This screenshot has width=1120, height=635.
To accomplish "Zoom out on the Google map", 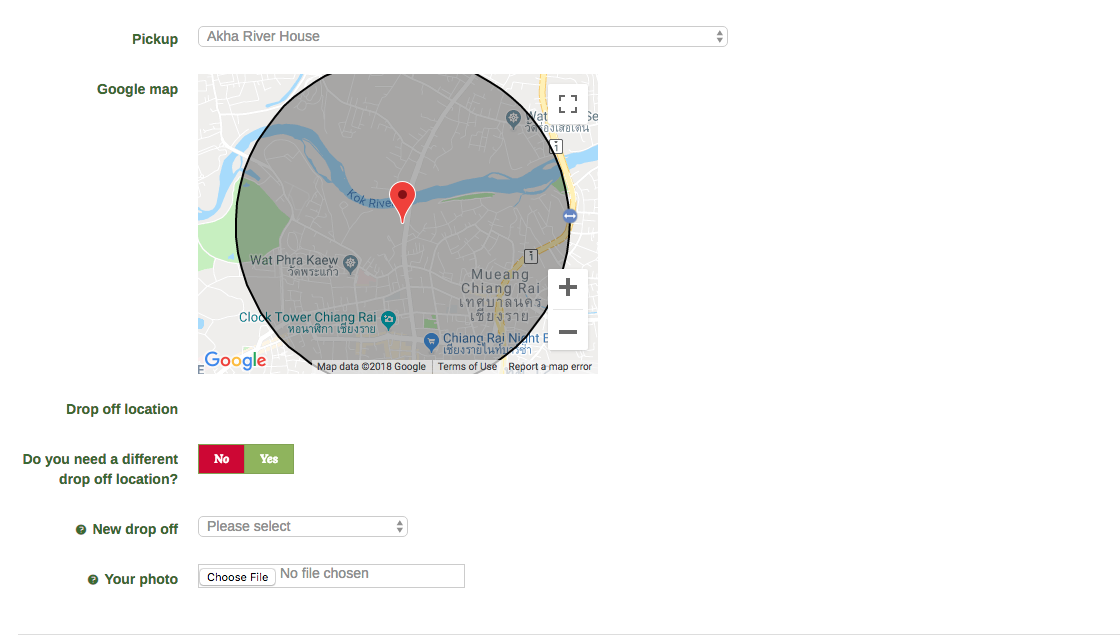I will [x=568, y=331].
